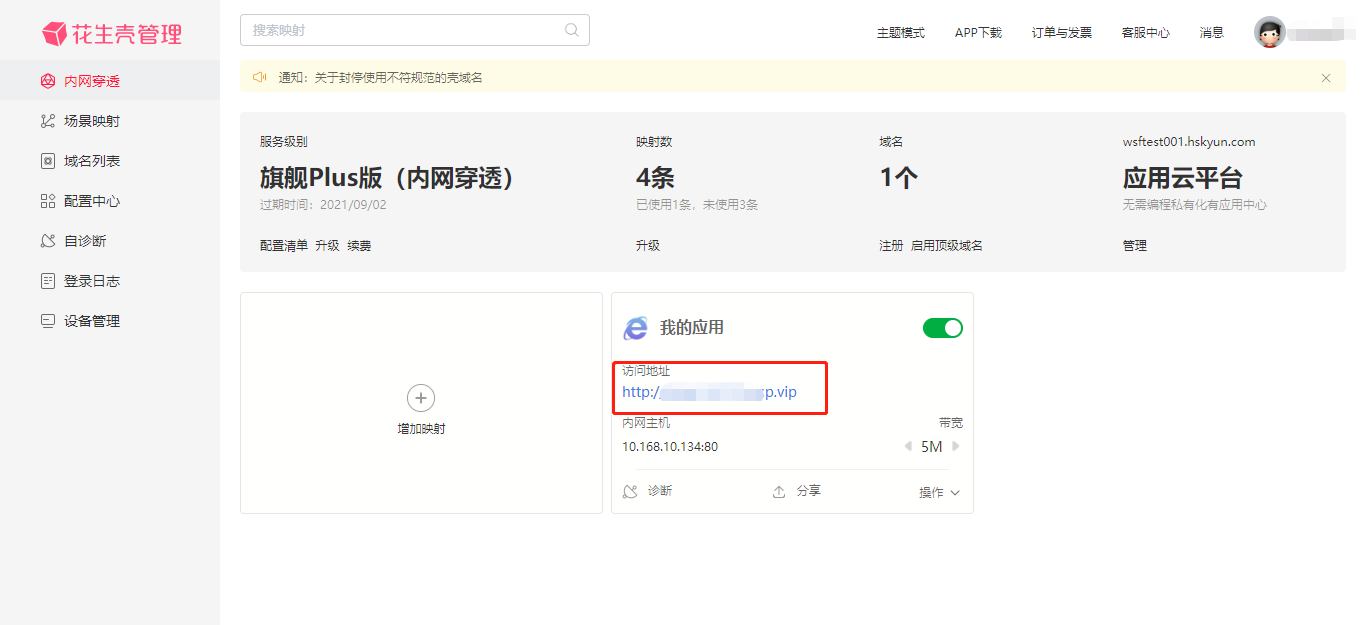Dismiss the yellow notification banner
Screen dimensions: 1366x625
point(1326,78)
